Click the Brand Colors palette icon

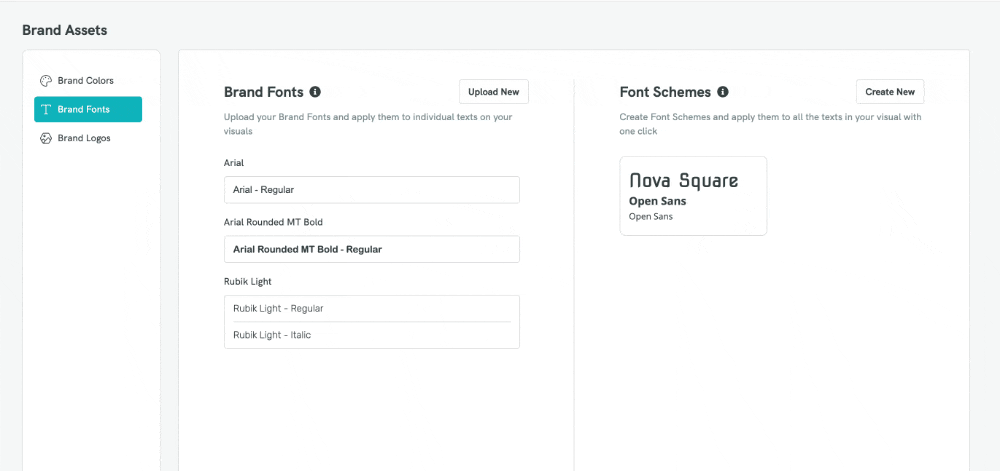click(45, 81)
